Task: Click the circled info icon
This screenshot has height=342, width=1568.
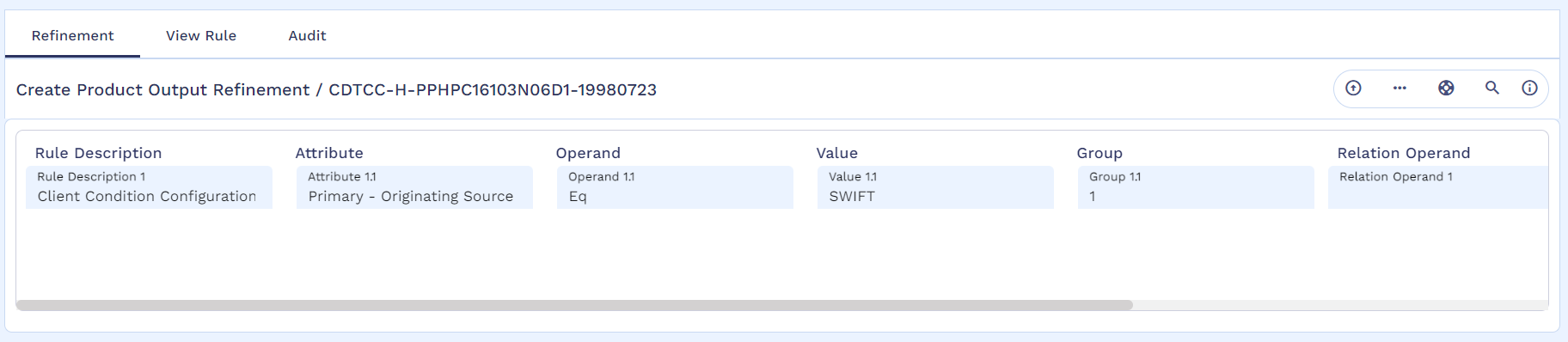Action: (1529, 88)
